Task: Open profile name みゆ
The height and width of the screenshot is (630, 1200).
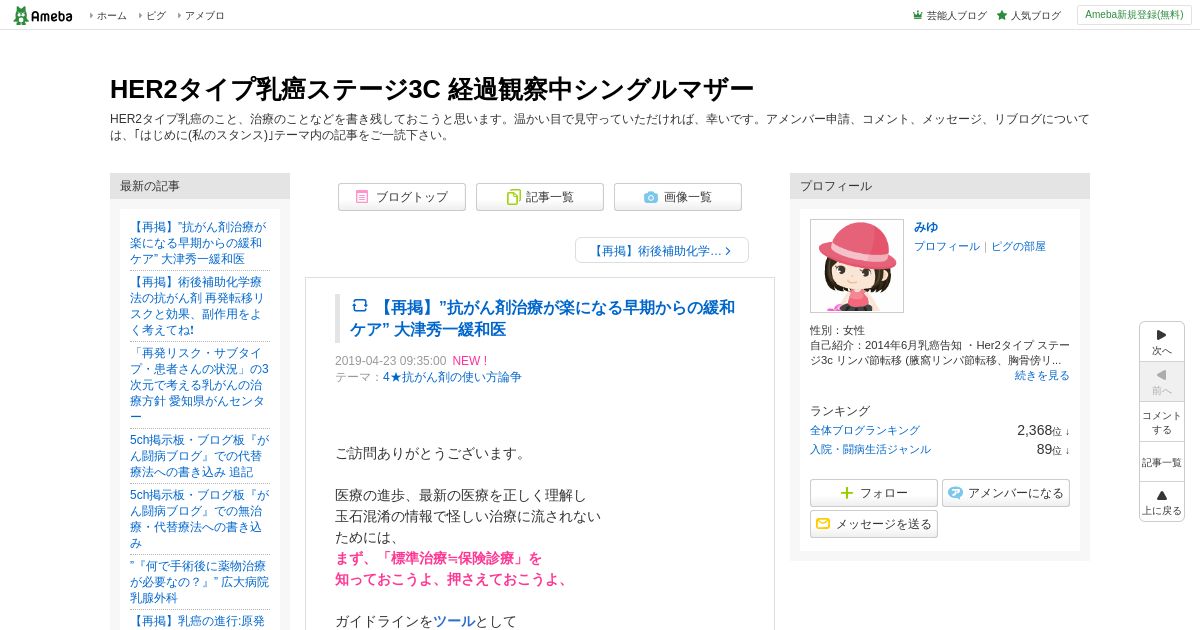Action: [926, 227]
